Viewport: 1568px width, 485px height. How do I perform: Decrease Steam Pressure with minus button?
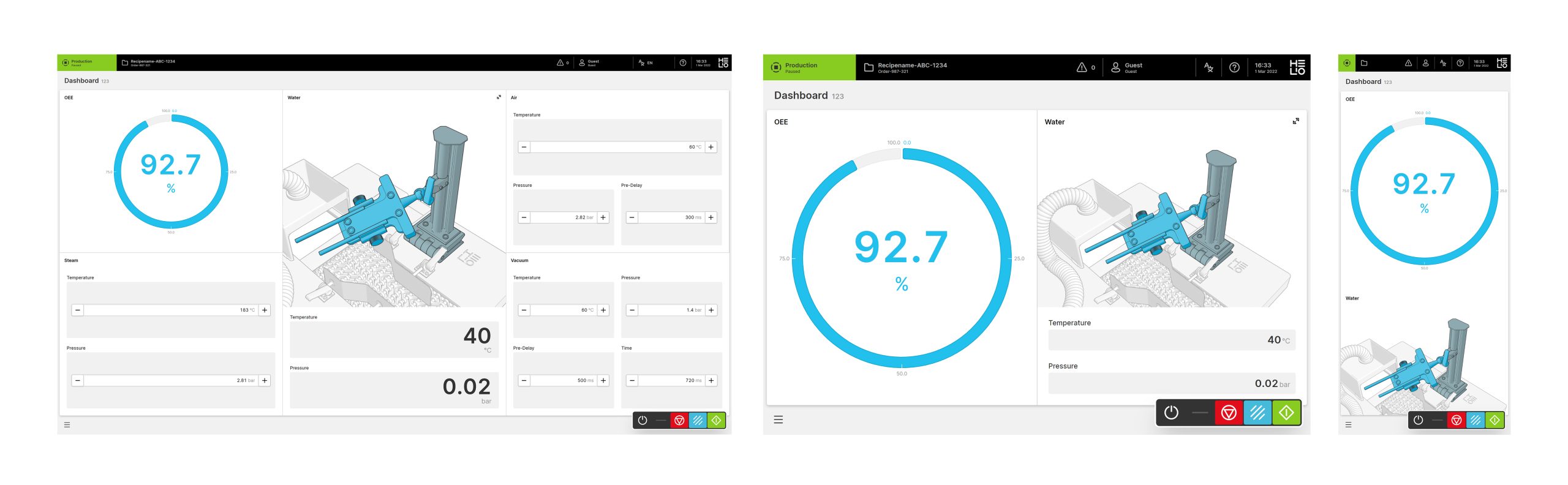(x=78, y=381)
